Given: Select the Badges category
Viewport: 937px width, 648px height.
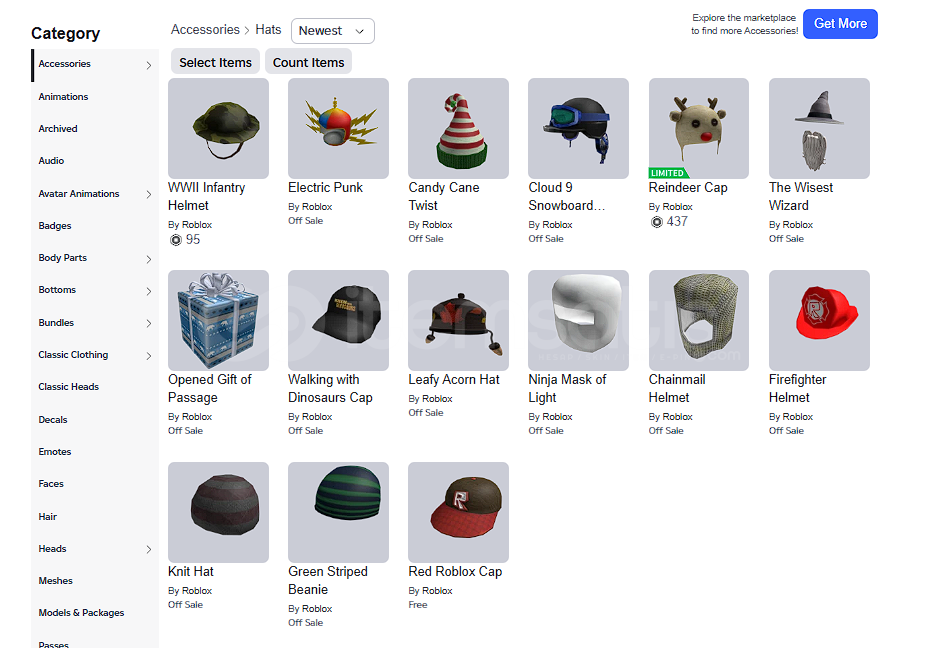Looking at the screenshot, I should [x=55, y=226].
